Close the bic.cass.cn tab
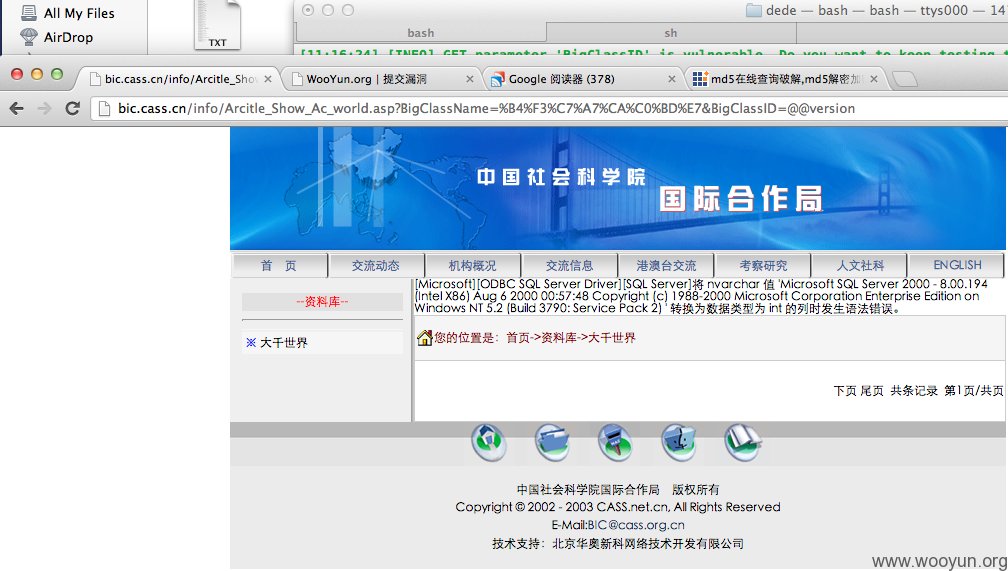Viewport: 1008px width, 571px height. (x=268, y=79)
